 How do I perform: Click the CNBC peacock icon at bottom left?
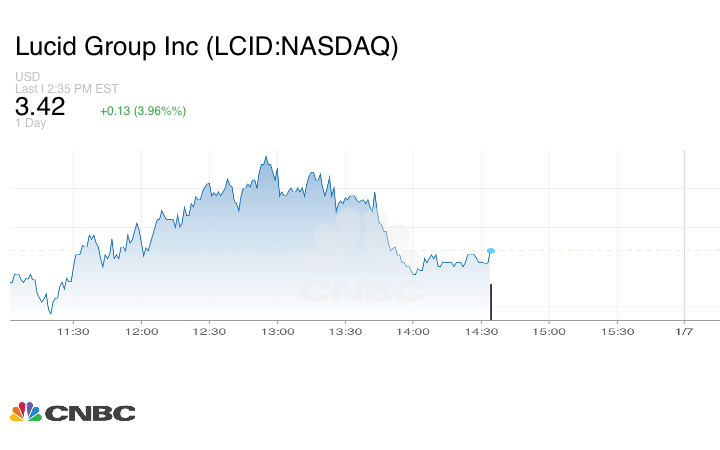click(26, 411)
